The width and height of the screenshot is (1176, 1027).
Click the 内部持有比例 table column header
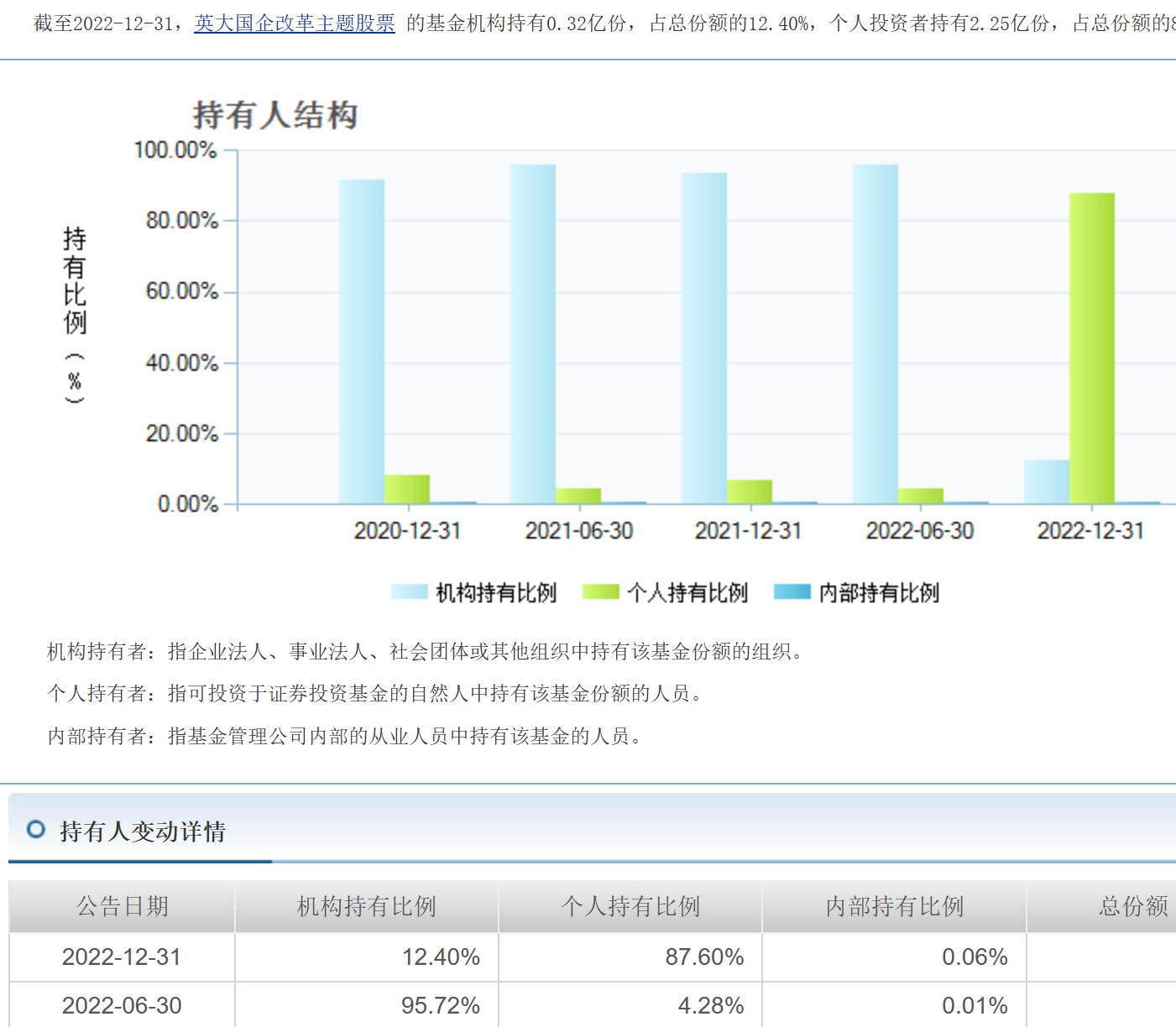tap(894, 906)
